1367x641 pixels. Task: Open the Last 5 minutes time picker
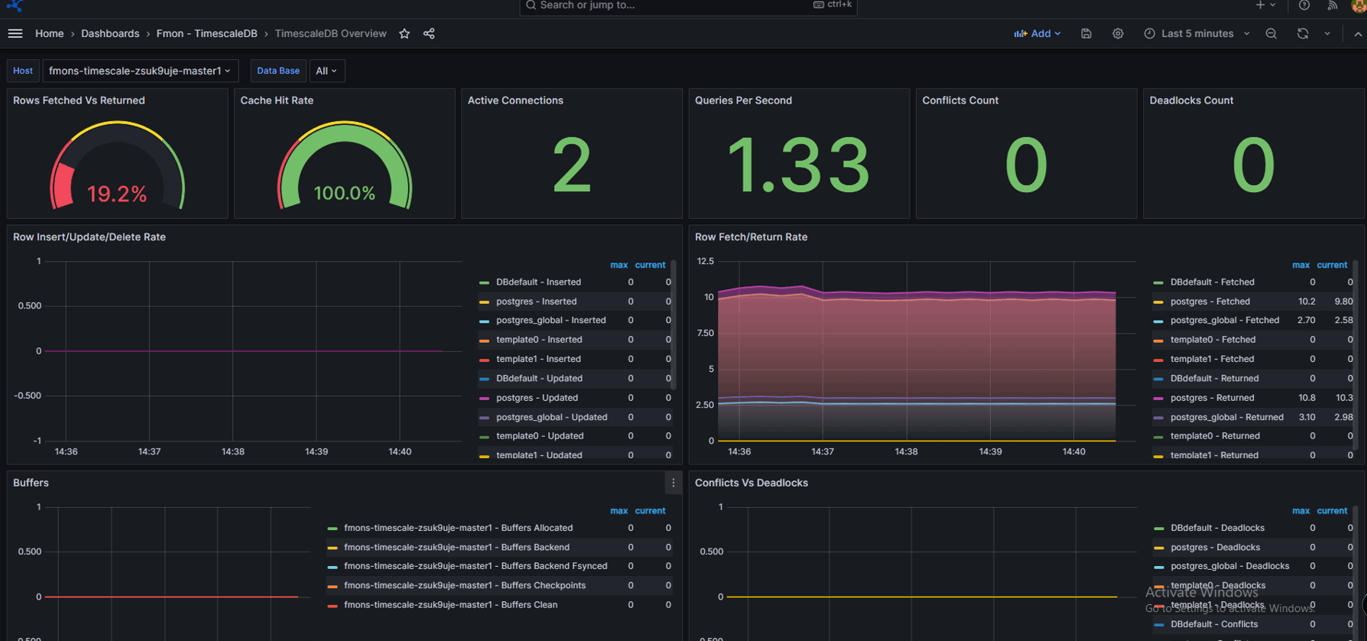1197,34
